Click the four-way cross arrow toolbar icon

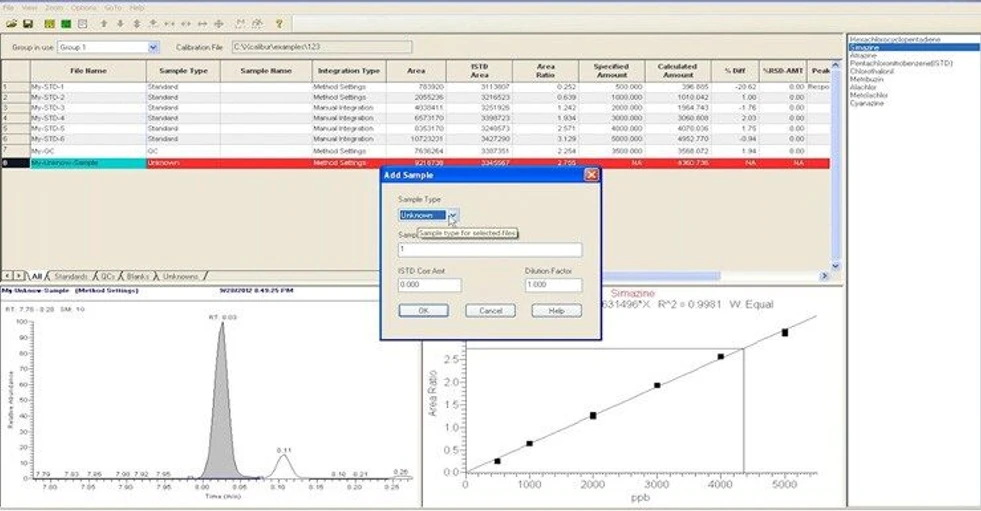click(x=218, y=24)
